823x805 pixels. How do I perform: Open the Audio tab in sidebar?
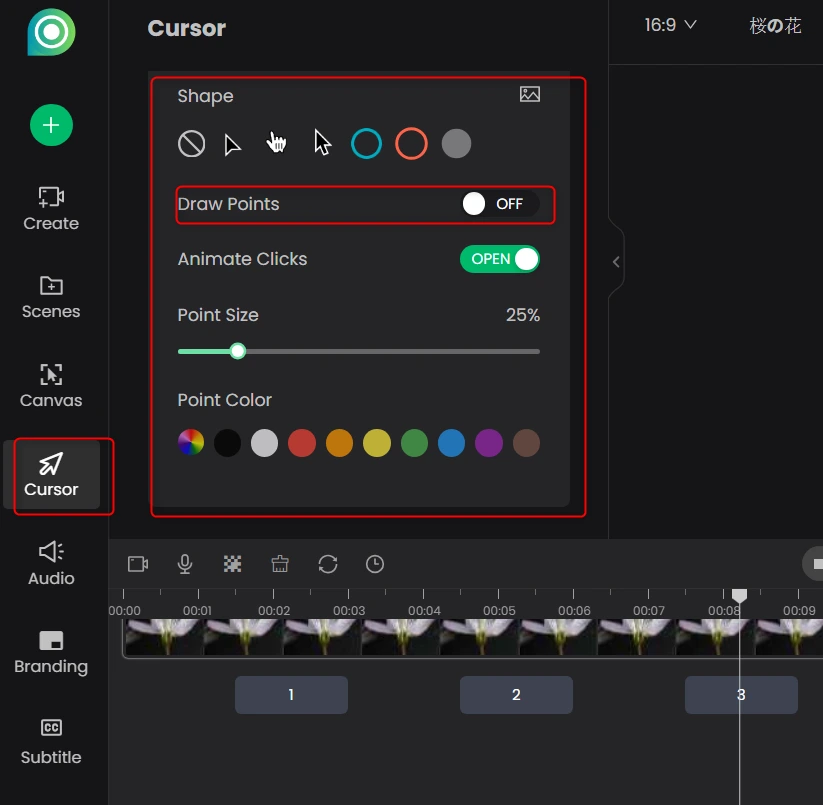pyautogui.click(x=51, y=563)
